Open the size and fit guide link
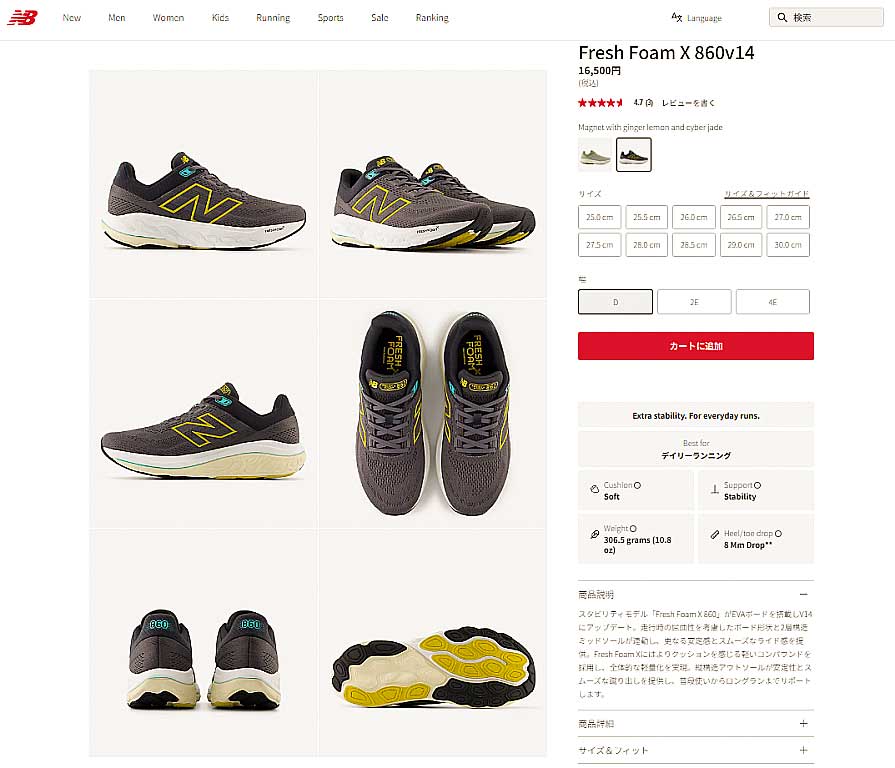 pyautogui.click(x=767, y=194)
